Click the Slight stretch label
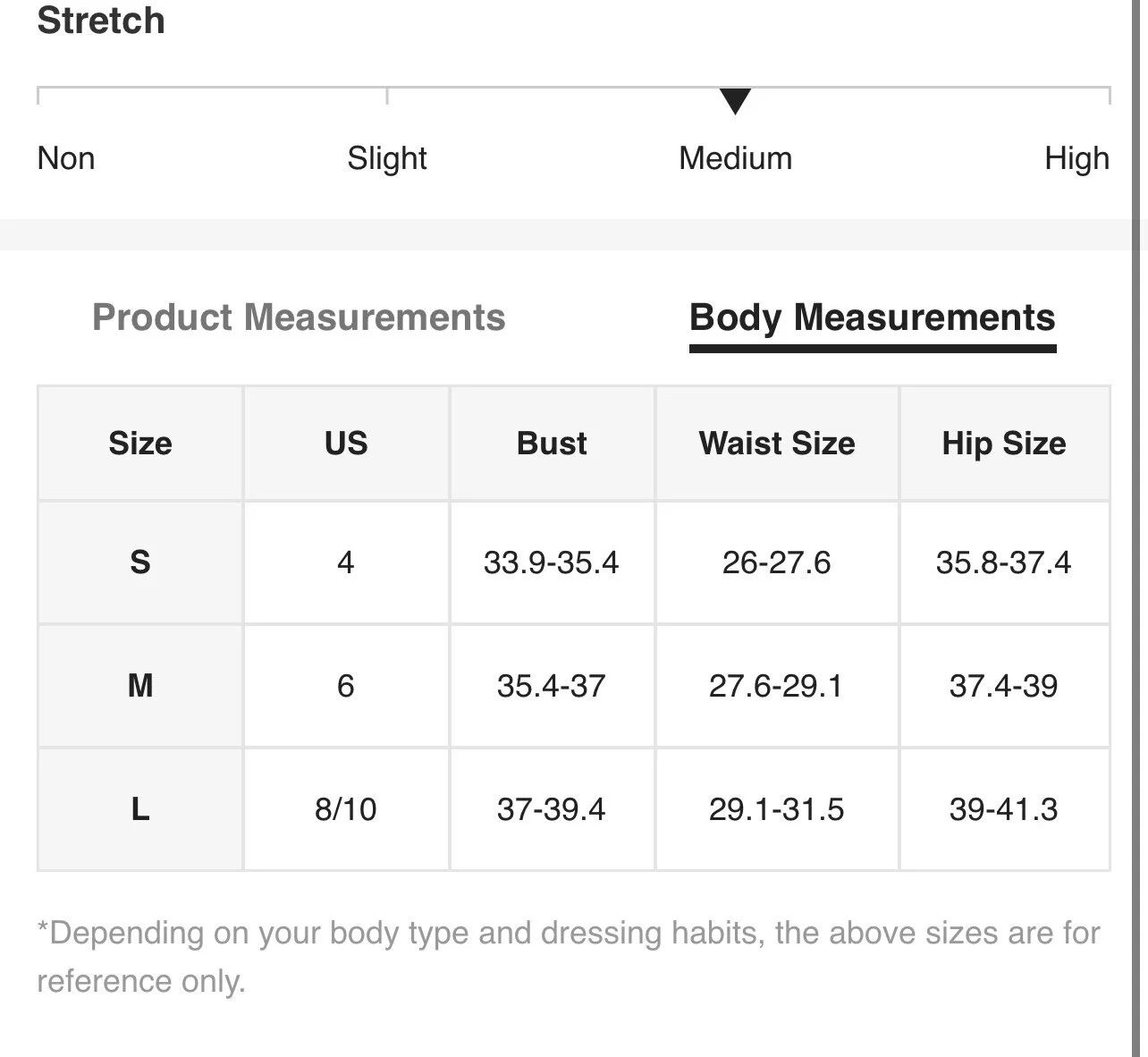 point(387,158)
